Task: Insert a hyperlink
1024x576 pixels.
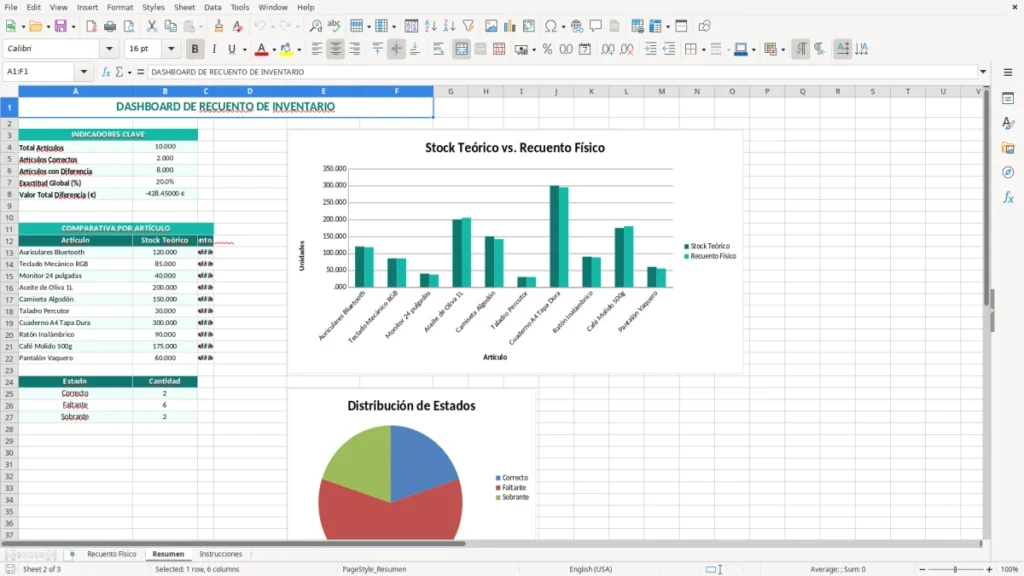Action: tap(577, 26)
